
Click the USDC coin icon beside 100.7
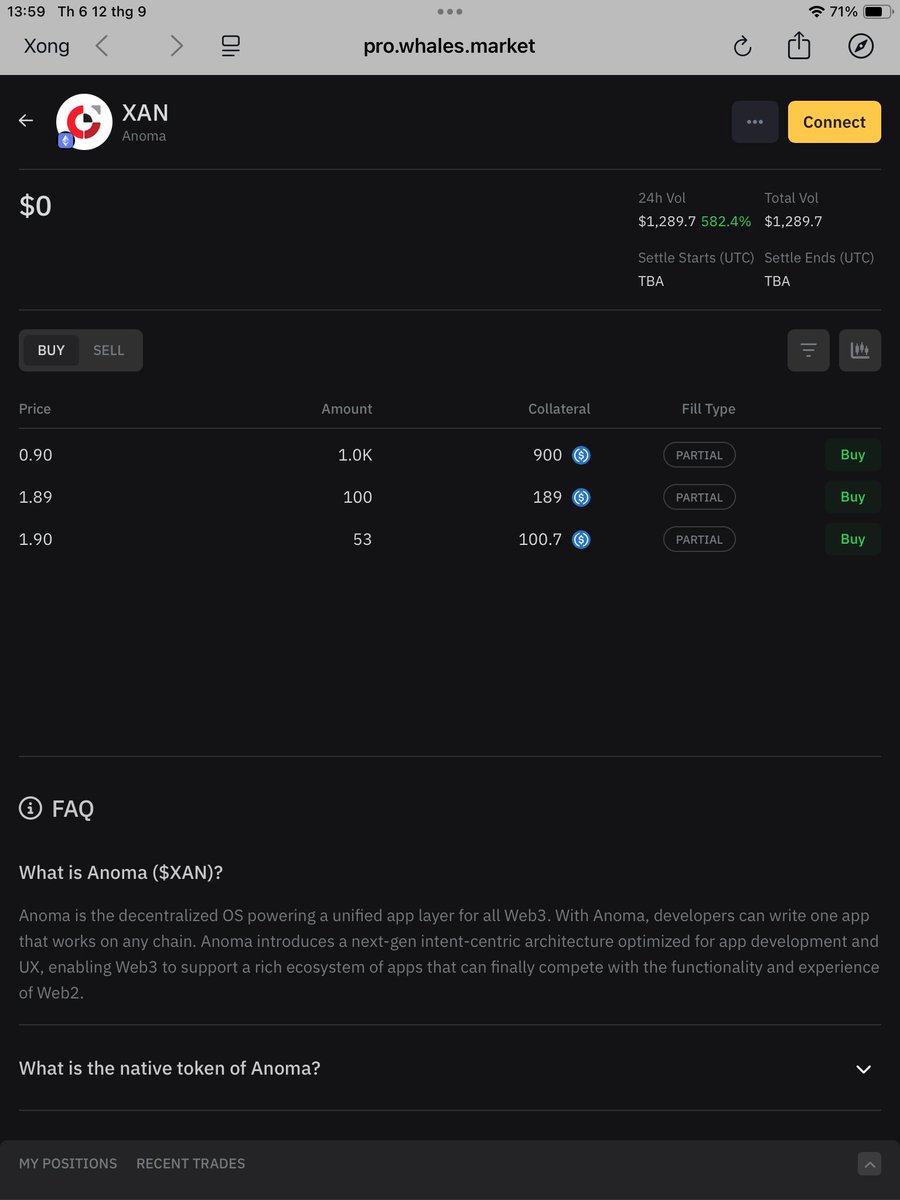click(x=581, y=539)
